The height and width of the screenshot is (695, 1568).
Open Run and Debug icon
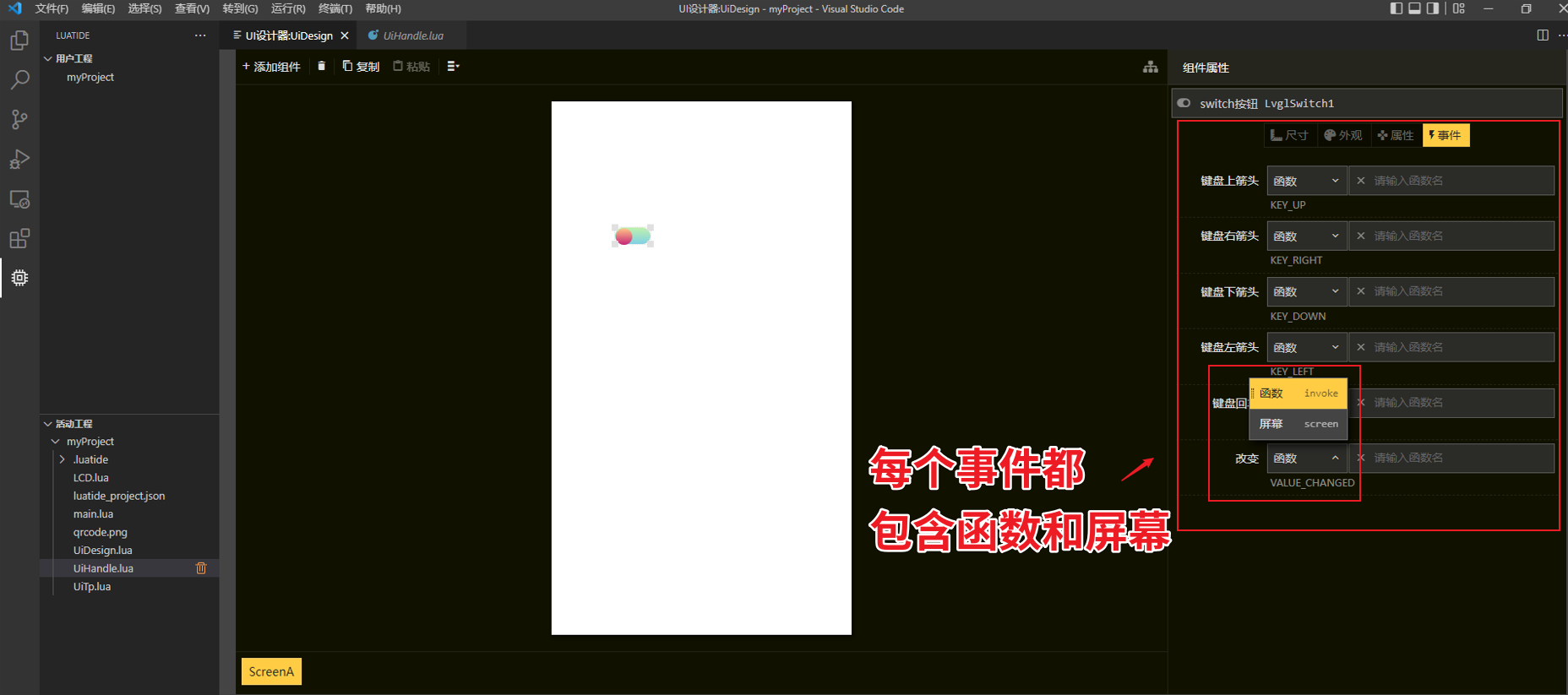coord(19,160)
